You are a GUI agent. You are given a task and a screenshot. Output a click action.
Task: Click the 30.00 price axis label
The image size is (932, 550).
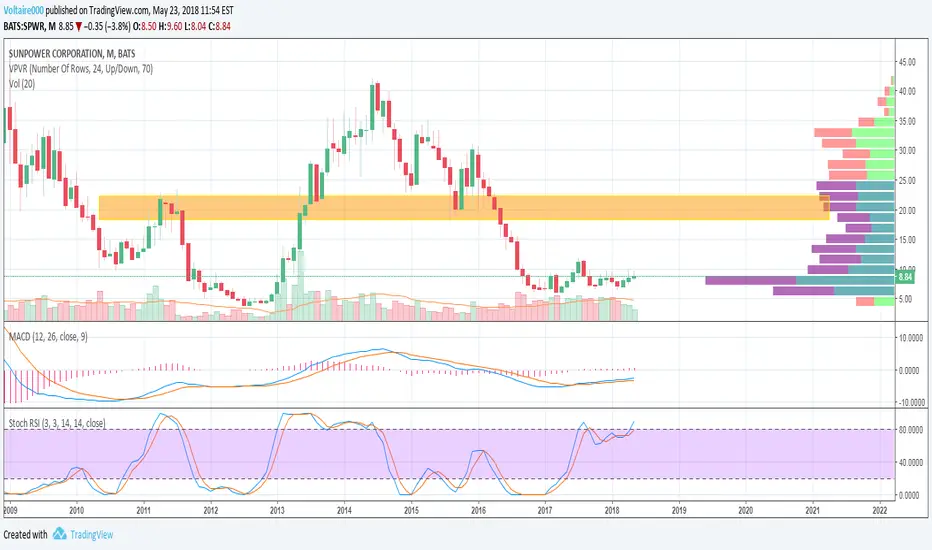906,150
